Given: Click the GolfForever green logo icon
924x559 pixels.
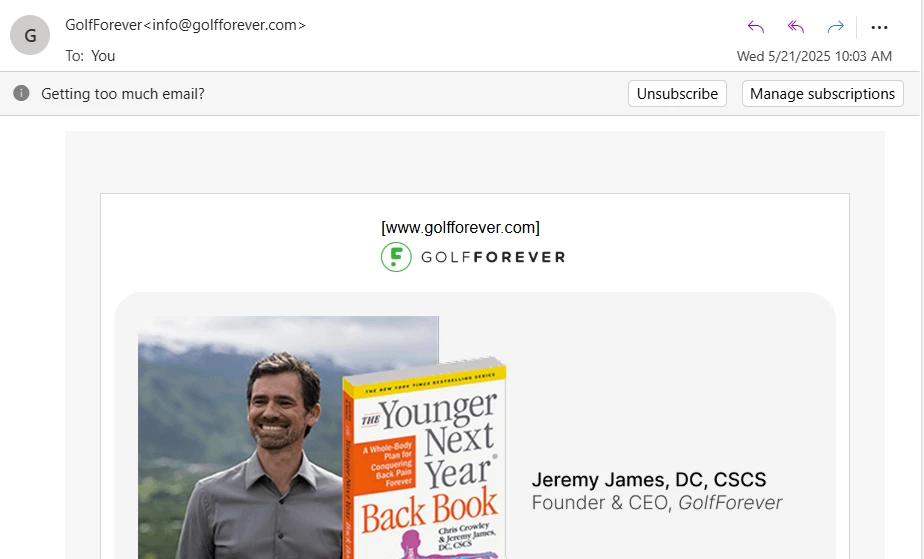Looking at the screenshot, I should pyautogui.click(x=396, y=257).
